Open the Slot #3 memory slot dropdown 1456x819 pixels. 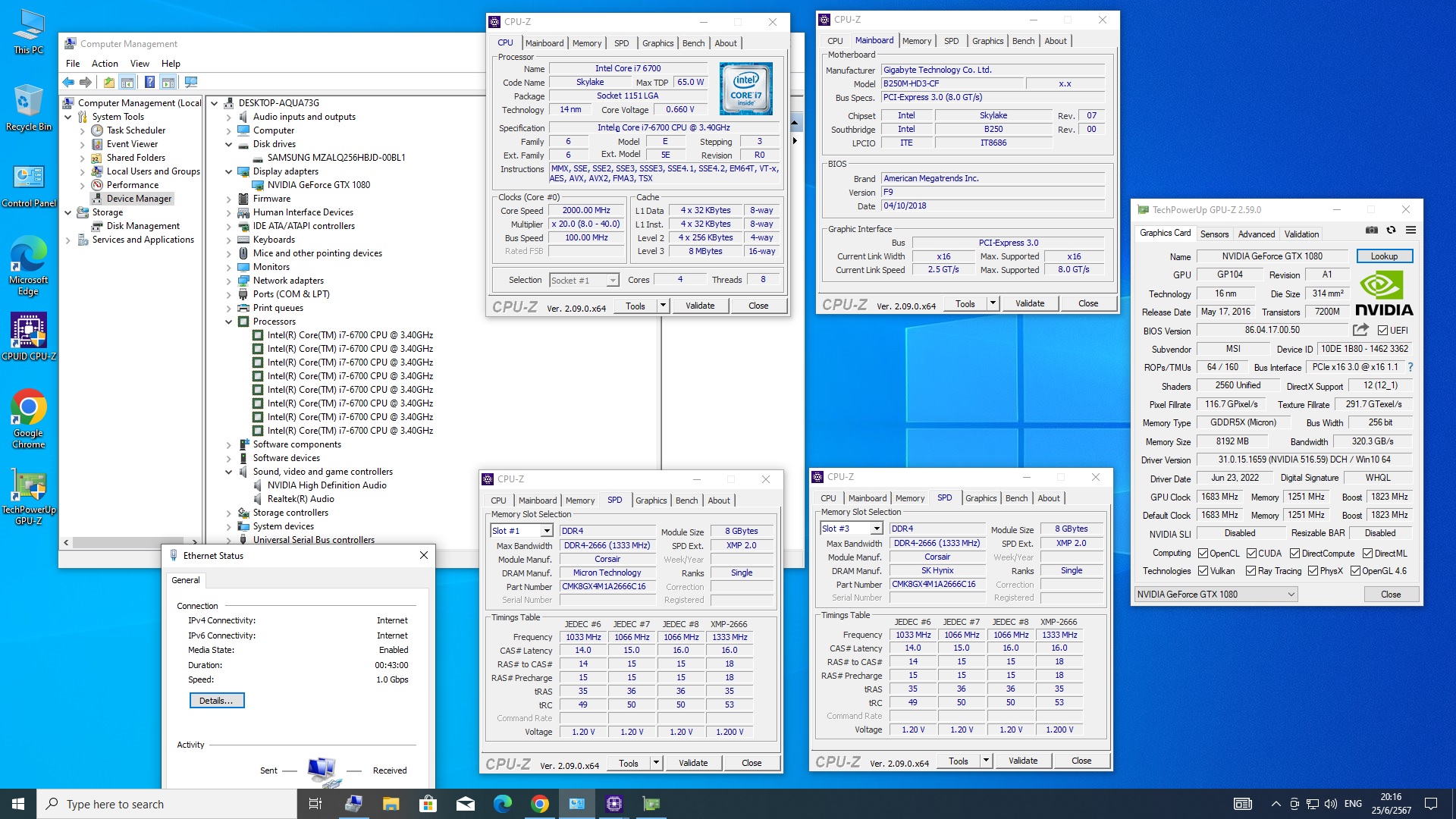(877, 529)
